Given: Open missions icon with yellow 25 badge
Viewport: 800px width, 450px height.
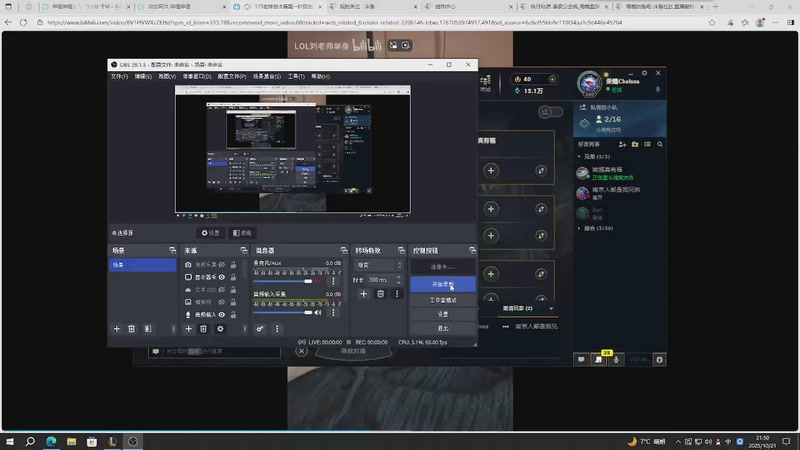Looking at the screenshot, I should click(598, 360).
